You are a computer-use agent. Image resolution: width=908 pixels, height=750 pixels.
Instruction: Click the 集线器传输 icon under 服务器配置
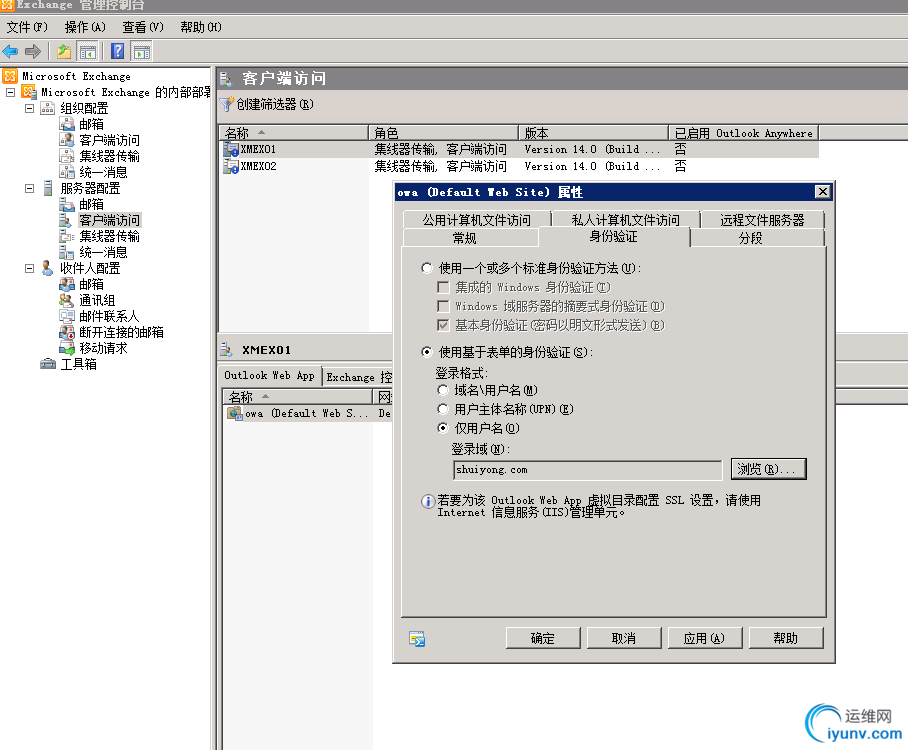[67, 236]
